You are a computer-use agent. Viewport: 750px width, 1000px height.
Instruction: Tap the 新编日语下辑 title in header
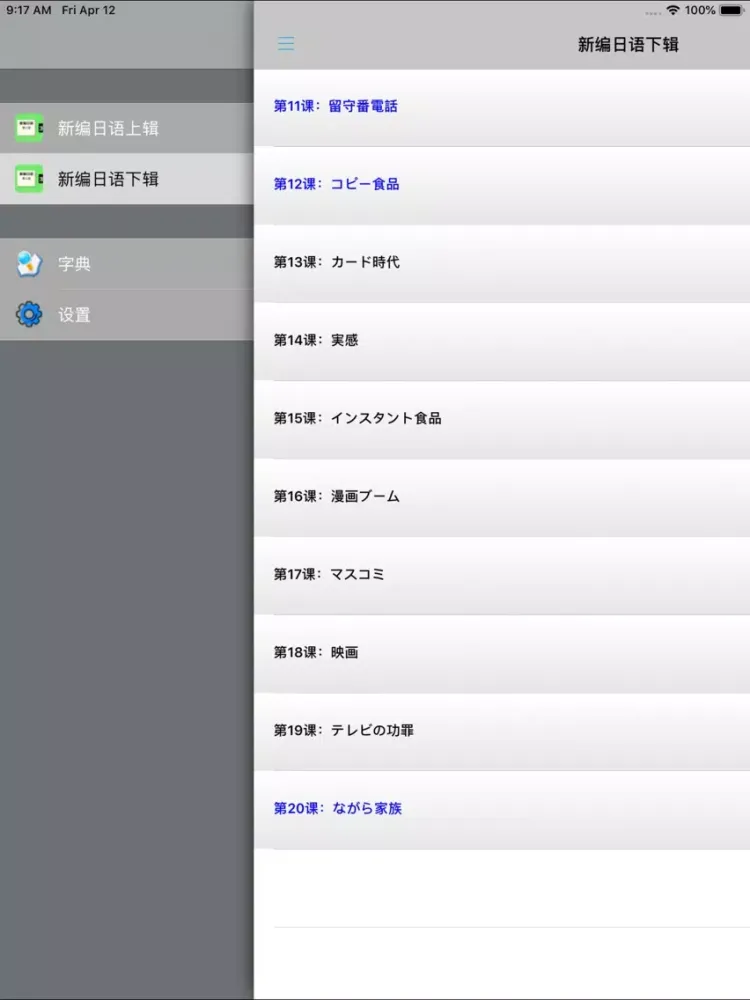628,44
